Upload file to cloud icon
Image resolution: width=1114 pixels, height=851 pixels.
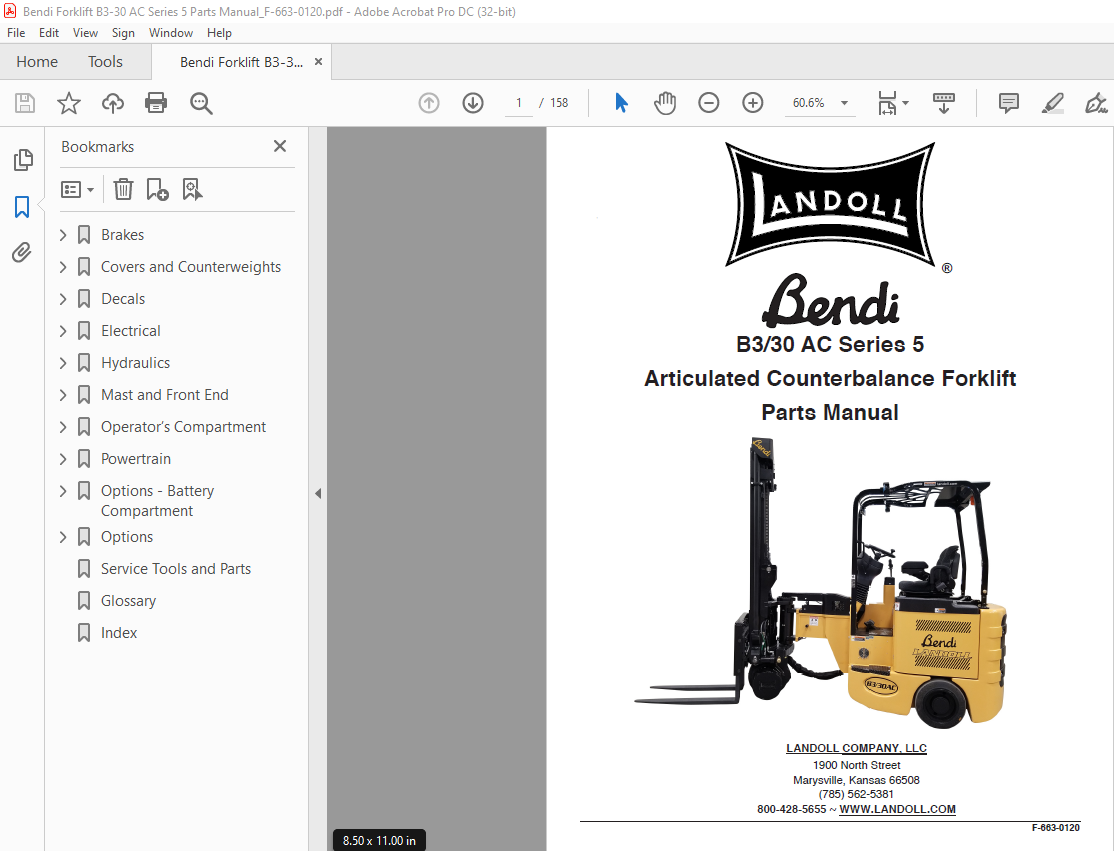click(x=112, y=103)
